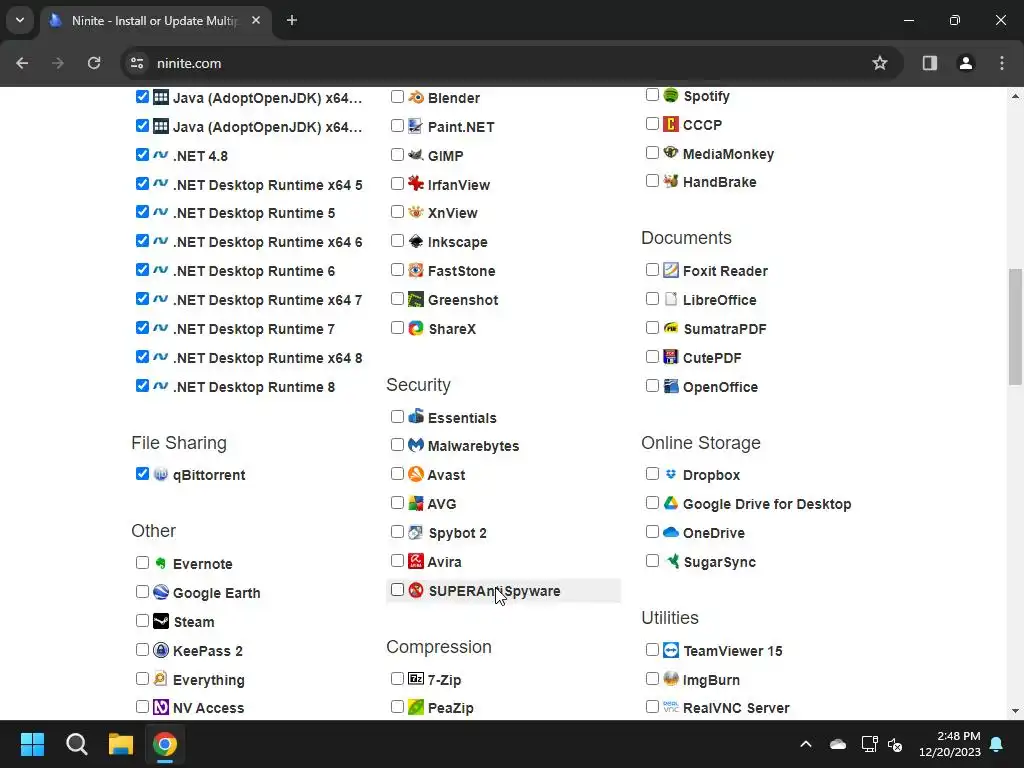Image resolution: width=1024 pixels, height=768 pixels.
Task: Click the HandBrake icon
Action: tap(671, 181)
